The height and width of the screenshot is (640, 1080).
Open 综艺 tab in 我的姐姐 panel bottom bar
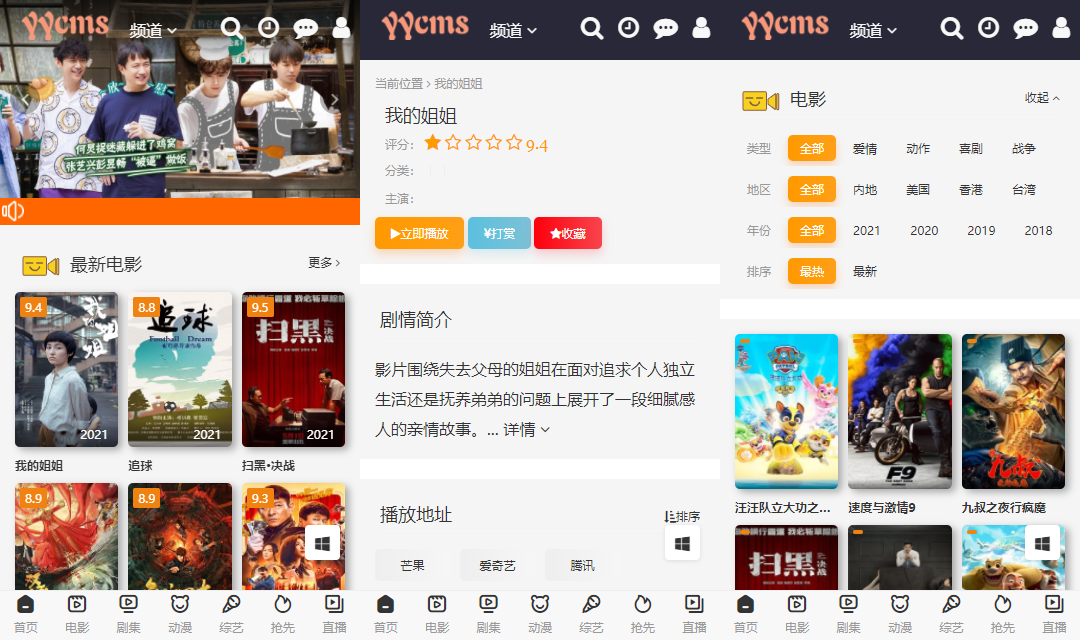pyautogui.click(x=591, y=614)
